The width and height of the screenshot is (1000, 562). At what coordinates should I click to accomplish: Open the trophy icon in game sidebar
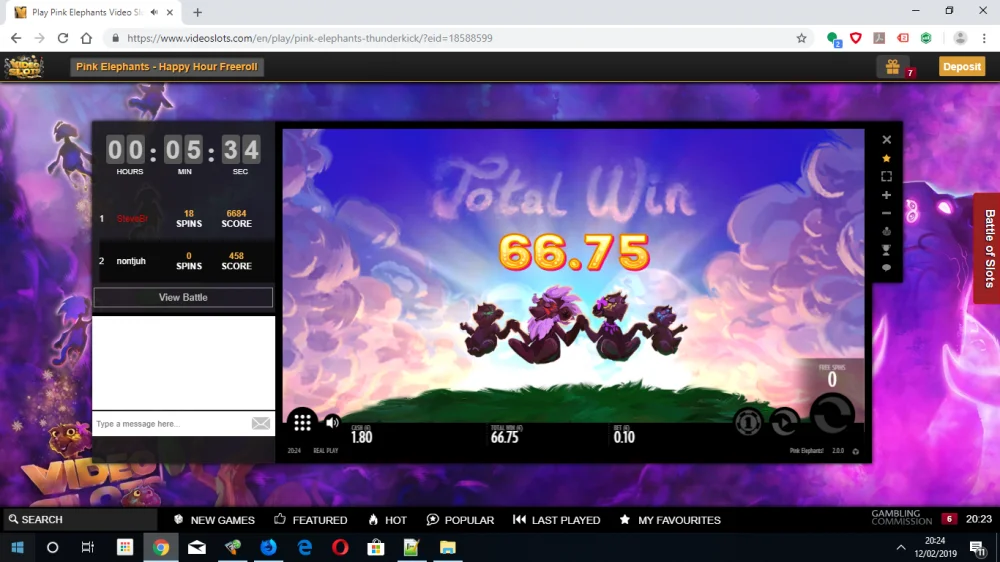tap(886, 250)
